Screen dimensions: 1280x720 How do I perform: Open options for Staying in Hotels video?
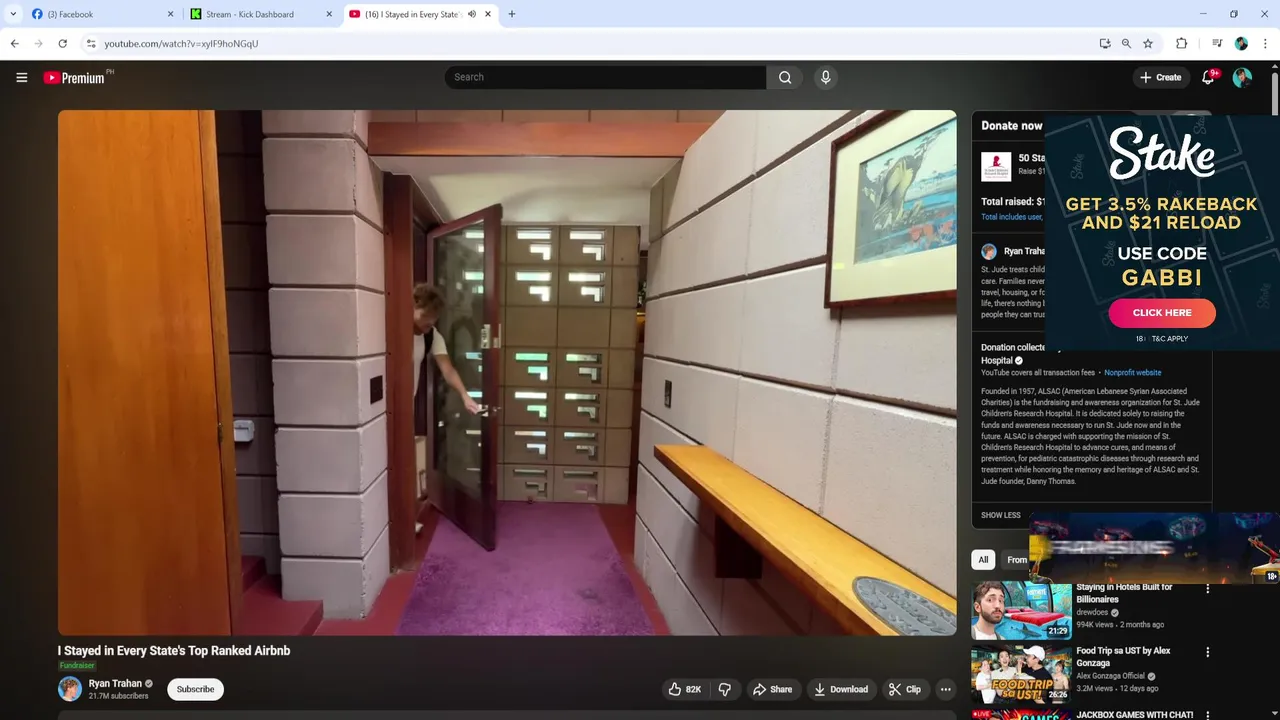(x=1207, y=589)
